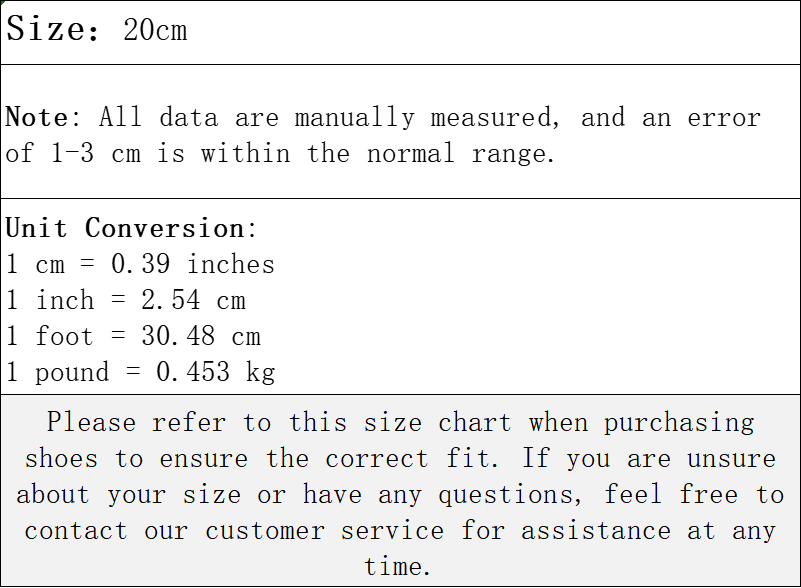801x588 pixels.
Task: Click the '1 cm = 0.39 inches' line
Action: point(140,264)
